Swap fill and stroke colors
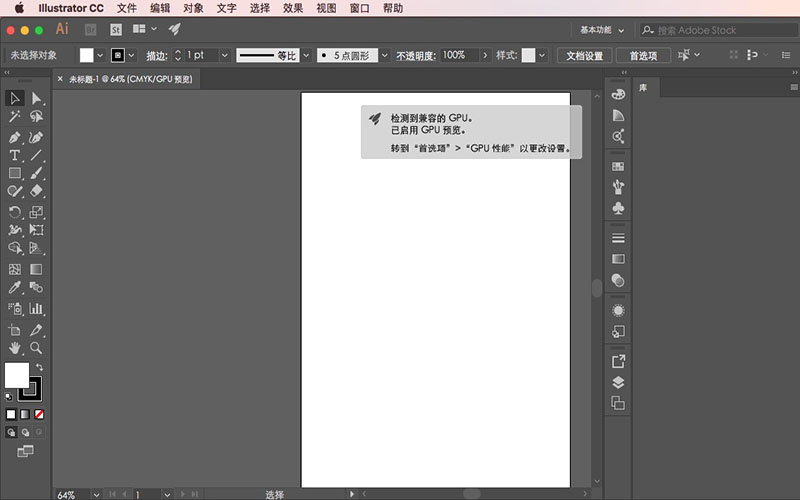 (39, 367)
